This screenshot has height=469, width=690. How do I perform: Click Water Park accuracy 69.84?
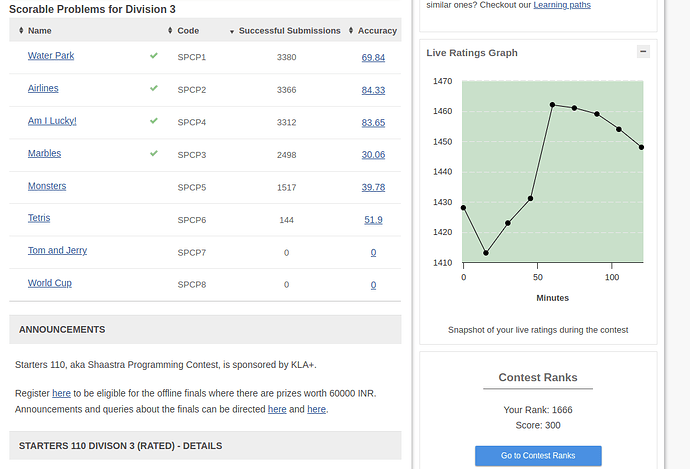pyautogui.click(x=373, y=58)
